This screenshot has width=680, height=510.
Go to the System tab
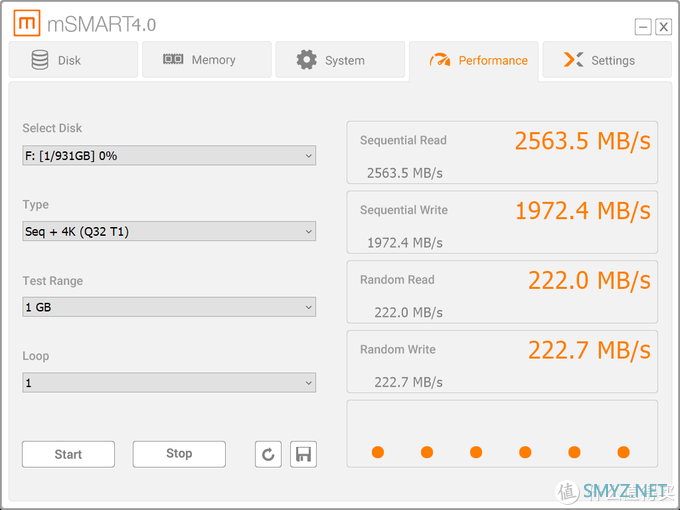(340, 60)
